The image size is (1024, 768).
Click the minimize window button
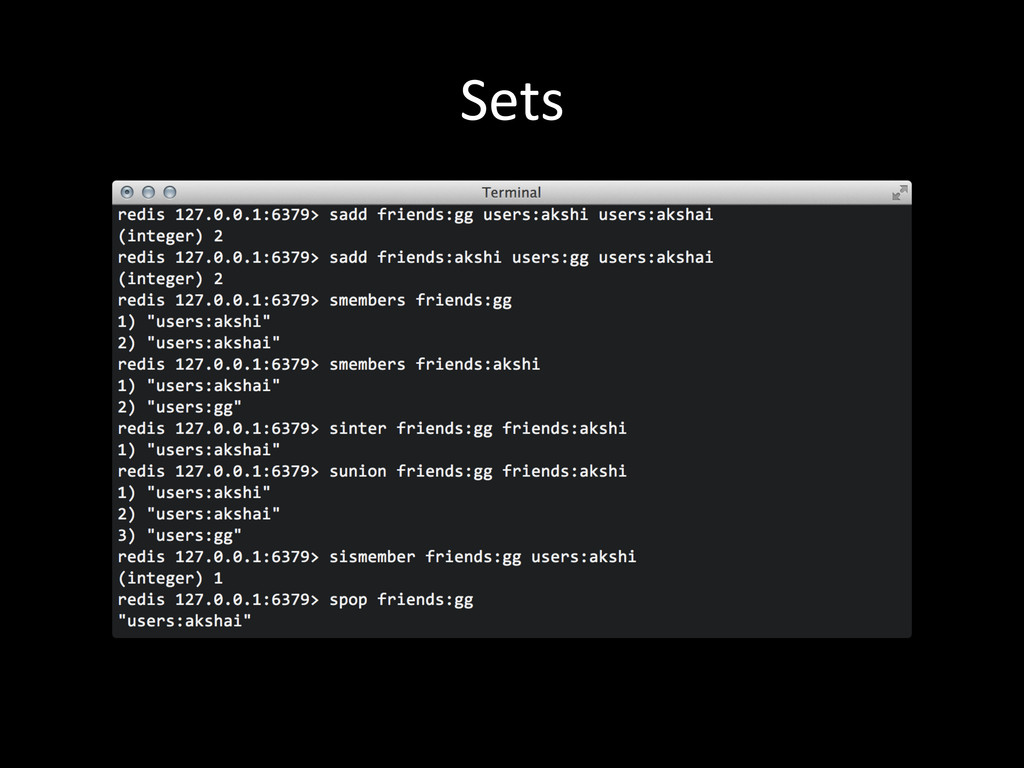pos(148,192)
